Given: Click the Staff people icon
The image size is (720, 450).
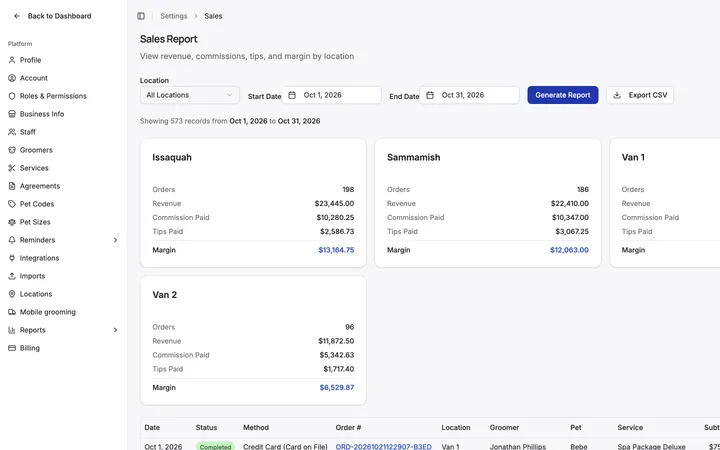Looking at the screenshot, I should point(12,132).
